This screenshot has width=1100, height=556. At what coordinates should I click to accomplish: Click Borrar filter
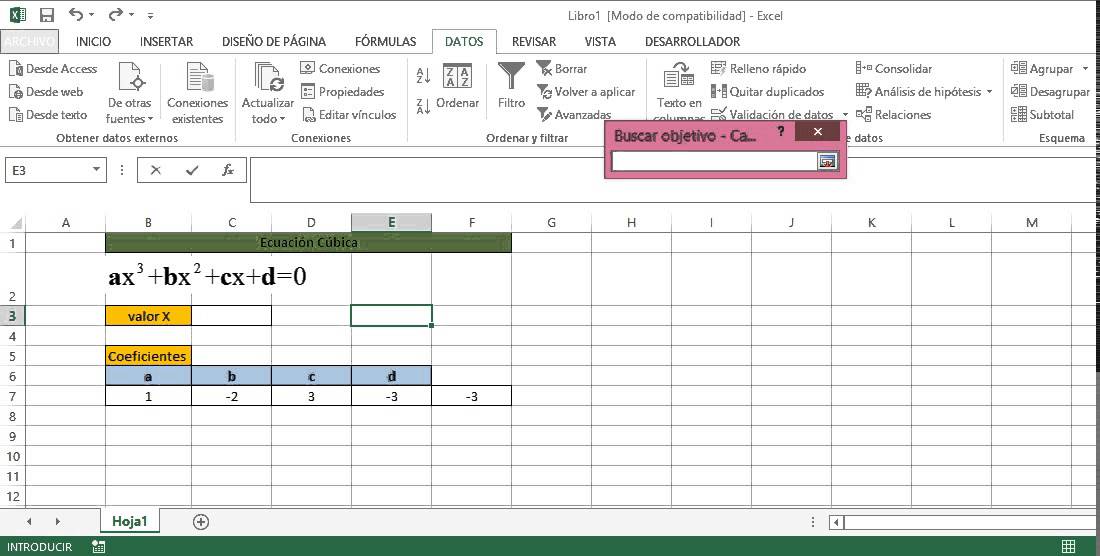tap(562, 69)
